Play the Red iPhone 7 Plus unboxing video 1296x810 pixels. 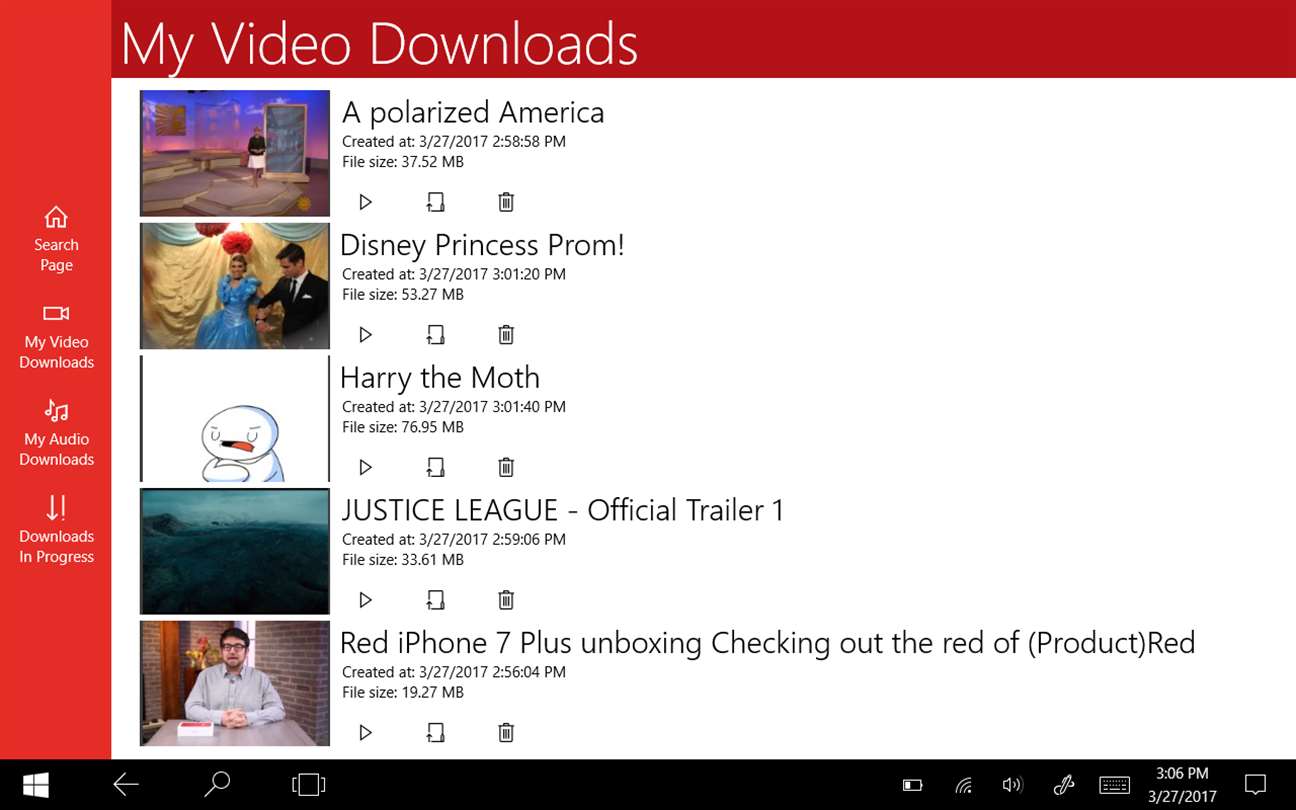365,733
